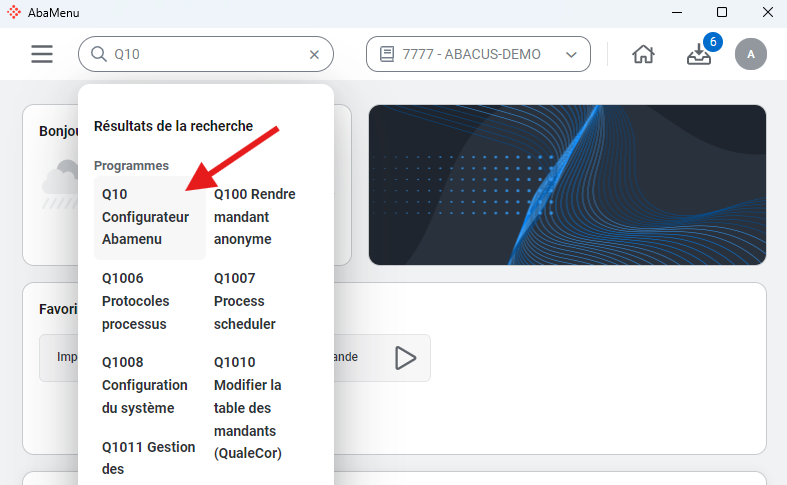Select Q100 Rendre mandant anonyme
Screen dimensions: 787x485
(256, 217)
